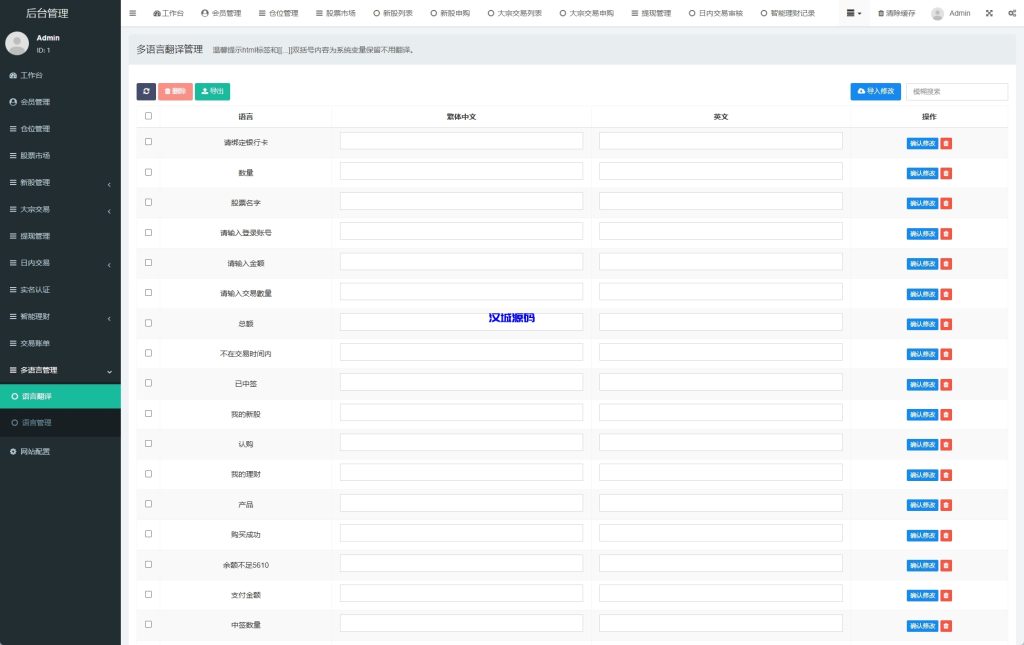Image resolution: width=1024 pixels, height=645 pixels.
Task: Click the 导入修改 import button
Action: point(875,91)
